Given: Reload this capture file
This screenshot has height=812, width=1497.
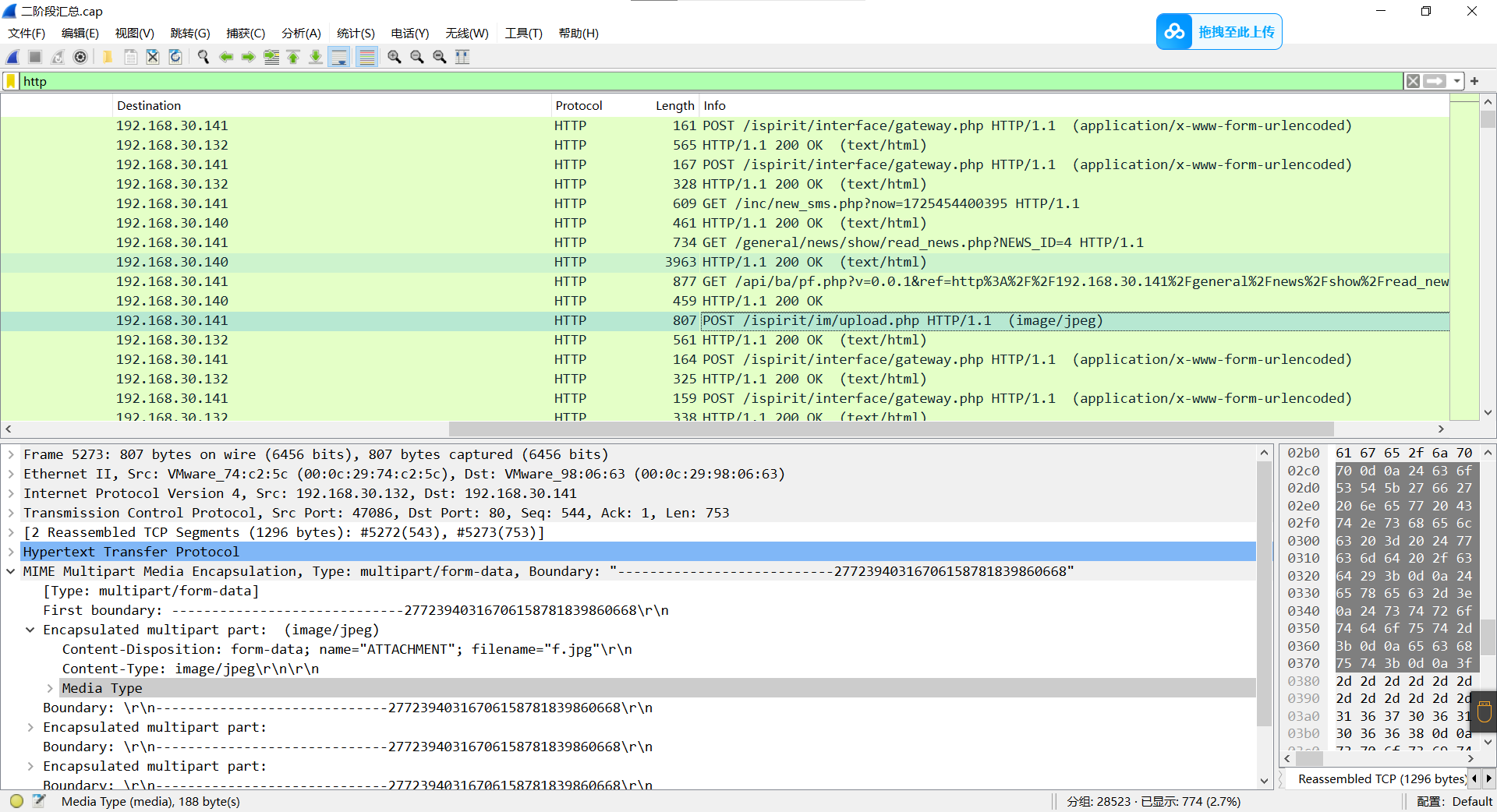Looking at the screenshot, I should (175, 57).
